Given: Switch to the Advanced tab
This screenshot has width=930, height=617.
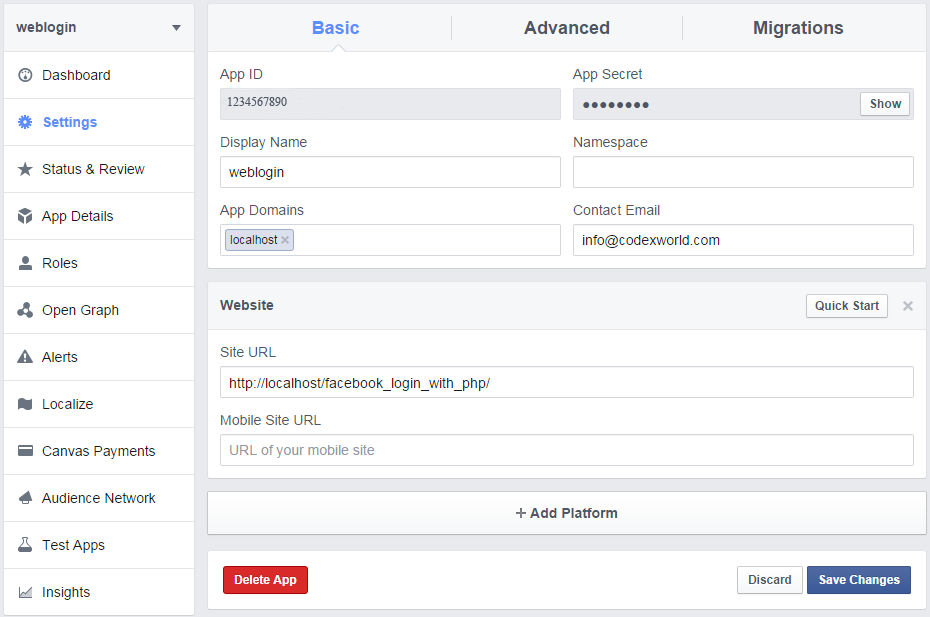Looking at the screenshot, I should click(566, 28).
